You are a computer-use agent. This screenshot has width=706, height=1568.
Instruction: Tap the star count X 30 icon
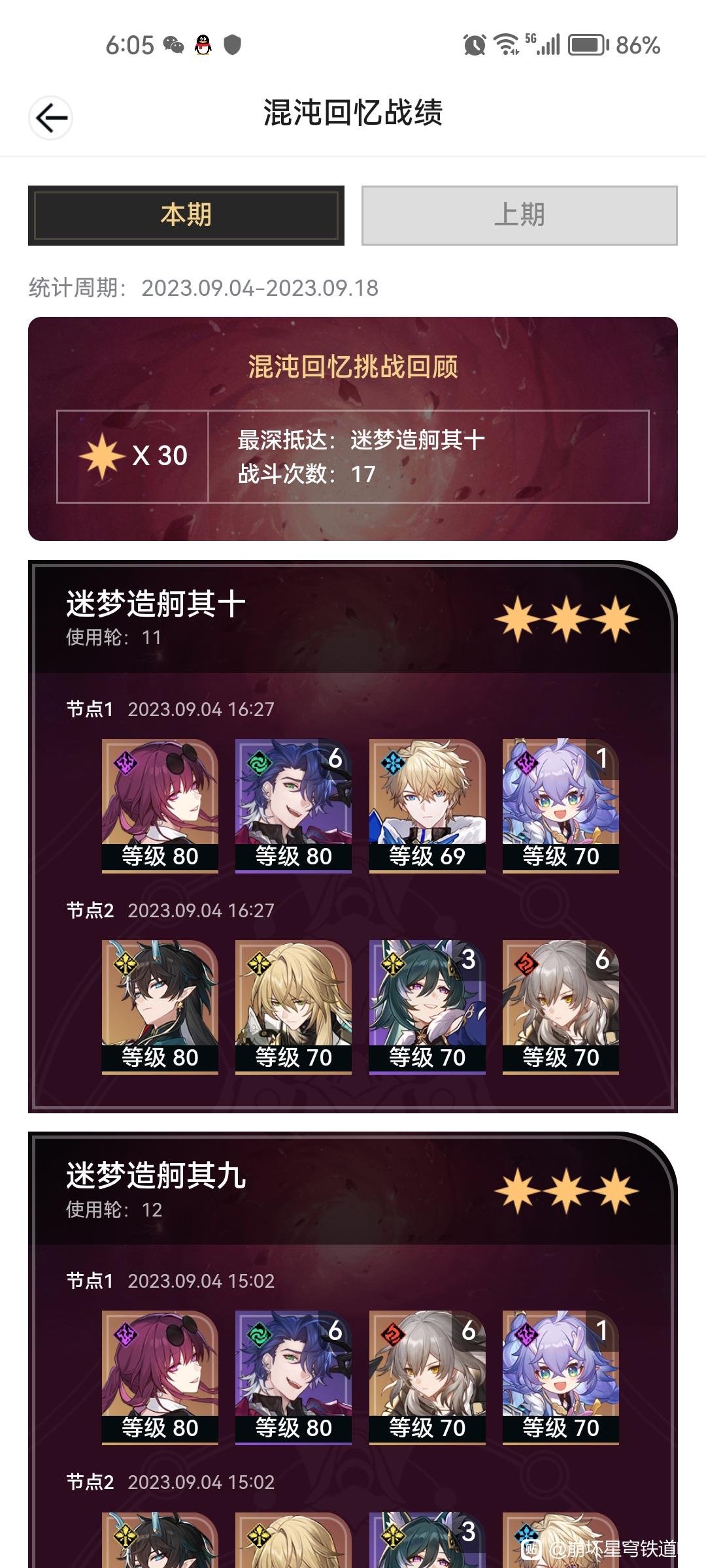101,455
